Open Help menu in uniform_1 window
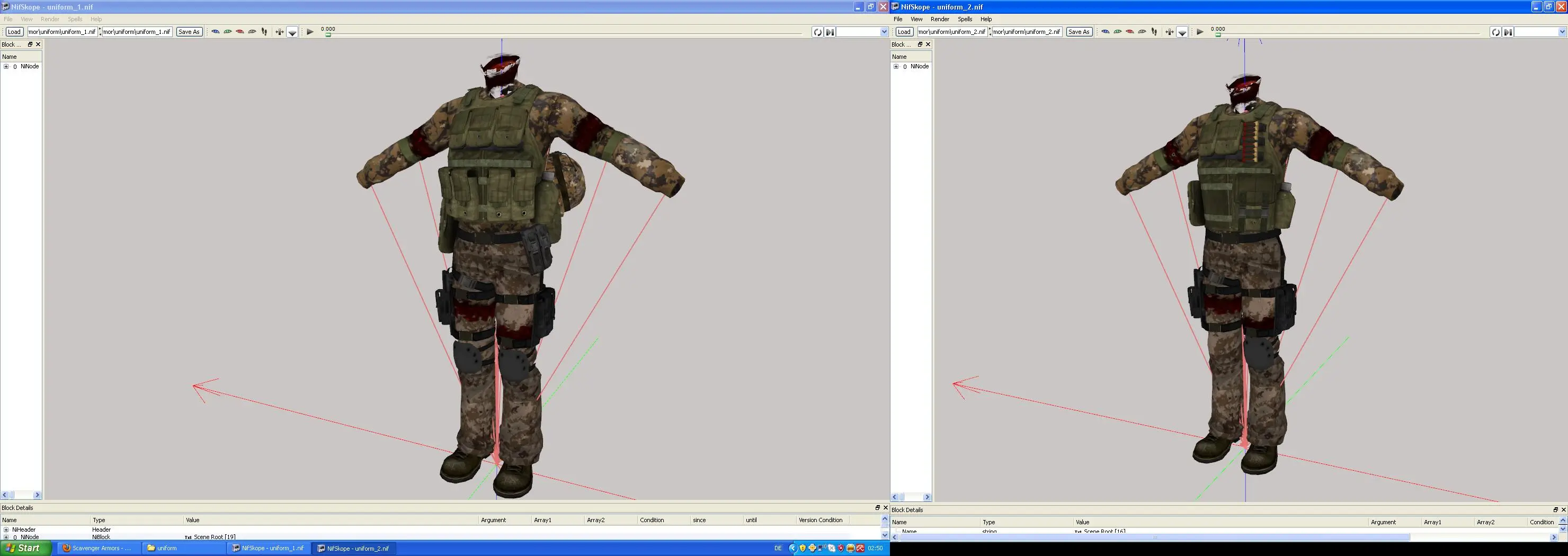 pos(96,19)
